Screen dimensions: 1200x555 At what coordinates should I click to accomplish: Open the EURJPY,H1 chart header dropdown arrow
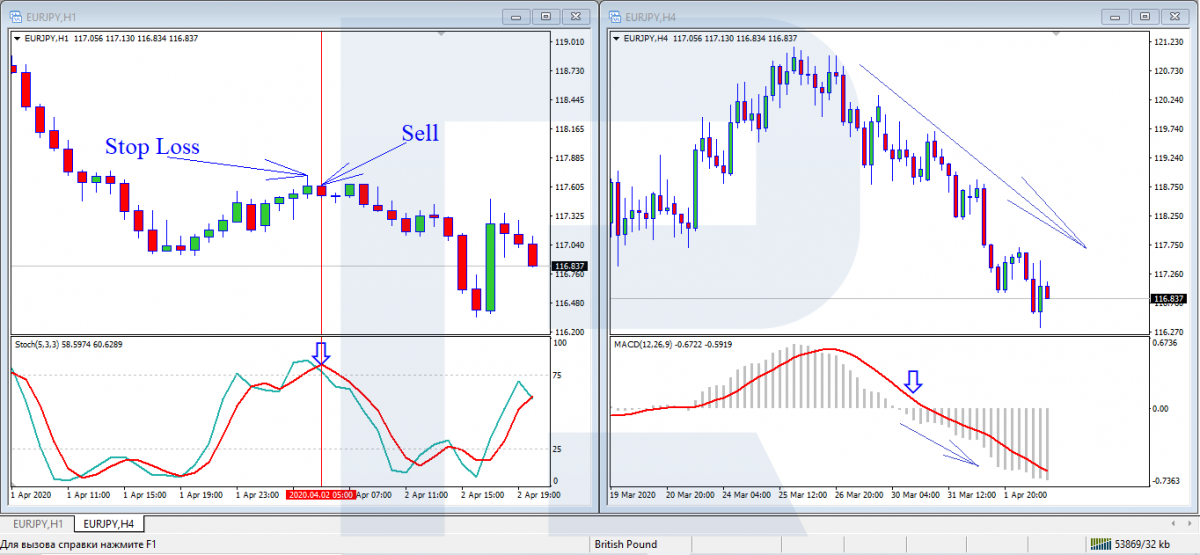point(17,38)
